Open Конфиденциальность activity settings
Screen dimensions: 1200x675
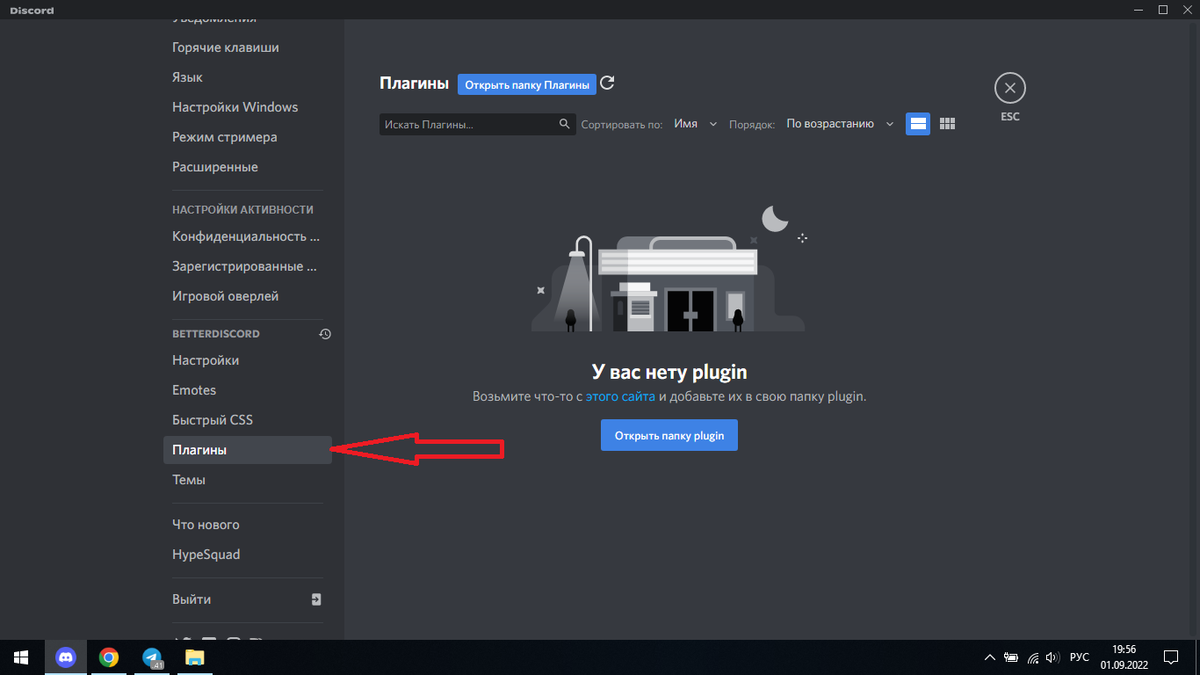pyautogui.click(x=247, y=237)
